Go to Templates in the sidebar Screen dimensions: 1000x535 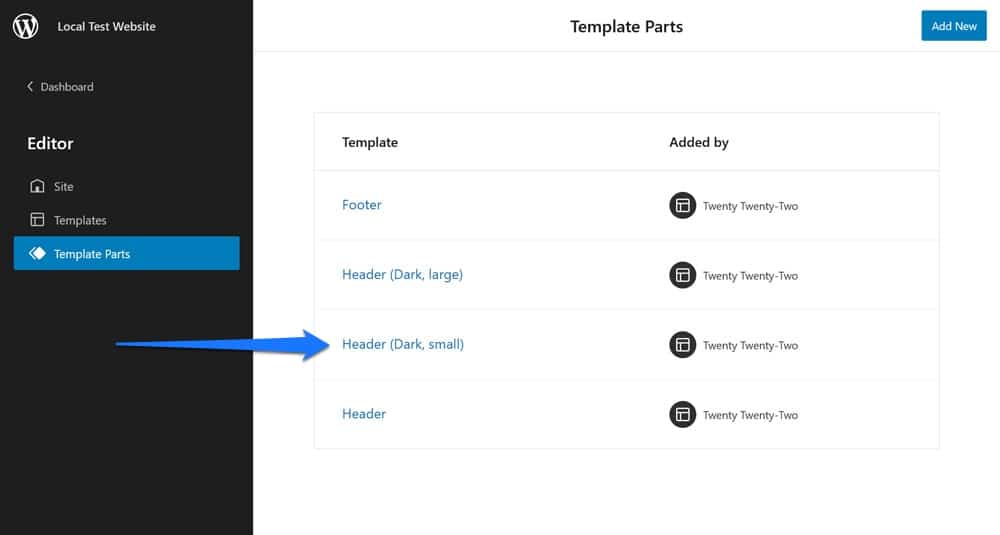click(x=80, y=220)
